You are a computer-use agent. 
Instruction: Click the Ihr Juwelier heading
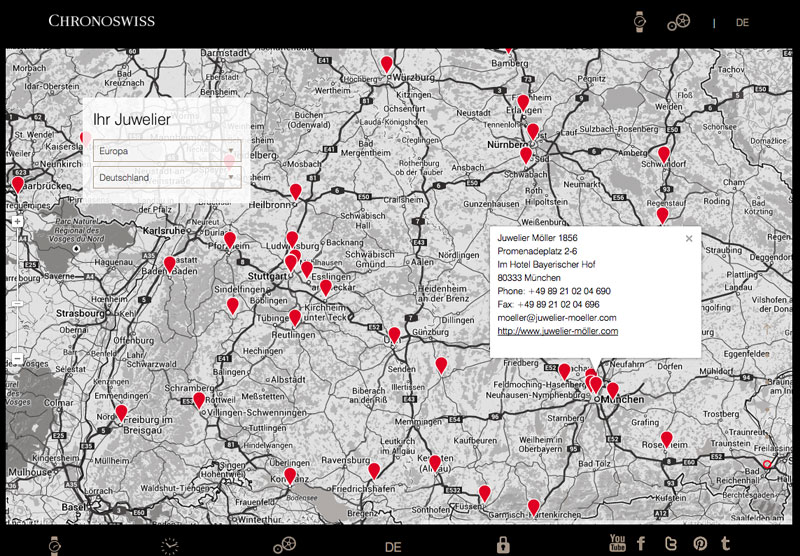[132, 119]
